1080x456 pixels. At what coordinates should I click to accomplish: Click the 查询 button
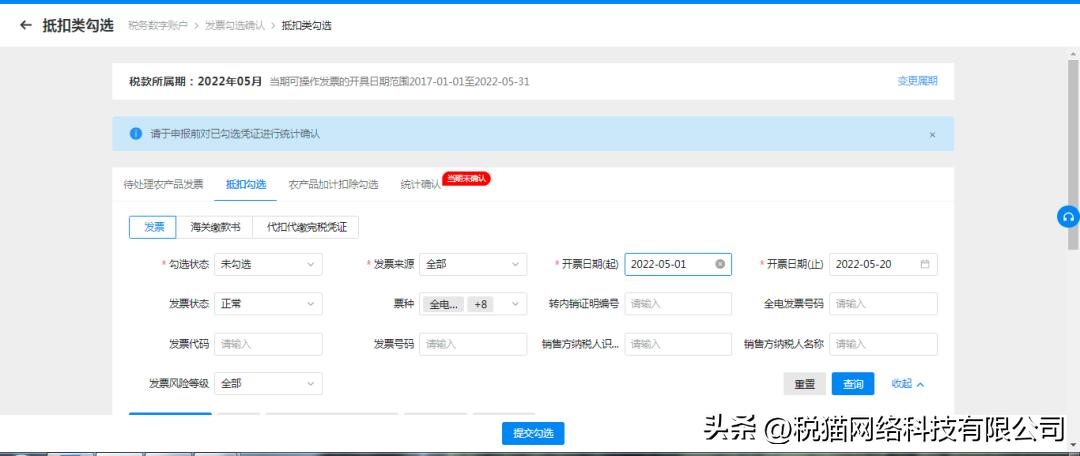coord(853,384)
